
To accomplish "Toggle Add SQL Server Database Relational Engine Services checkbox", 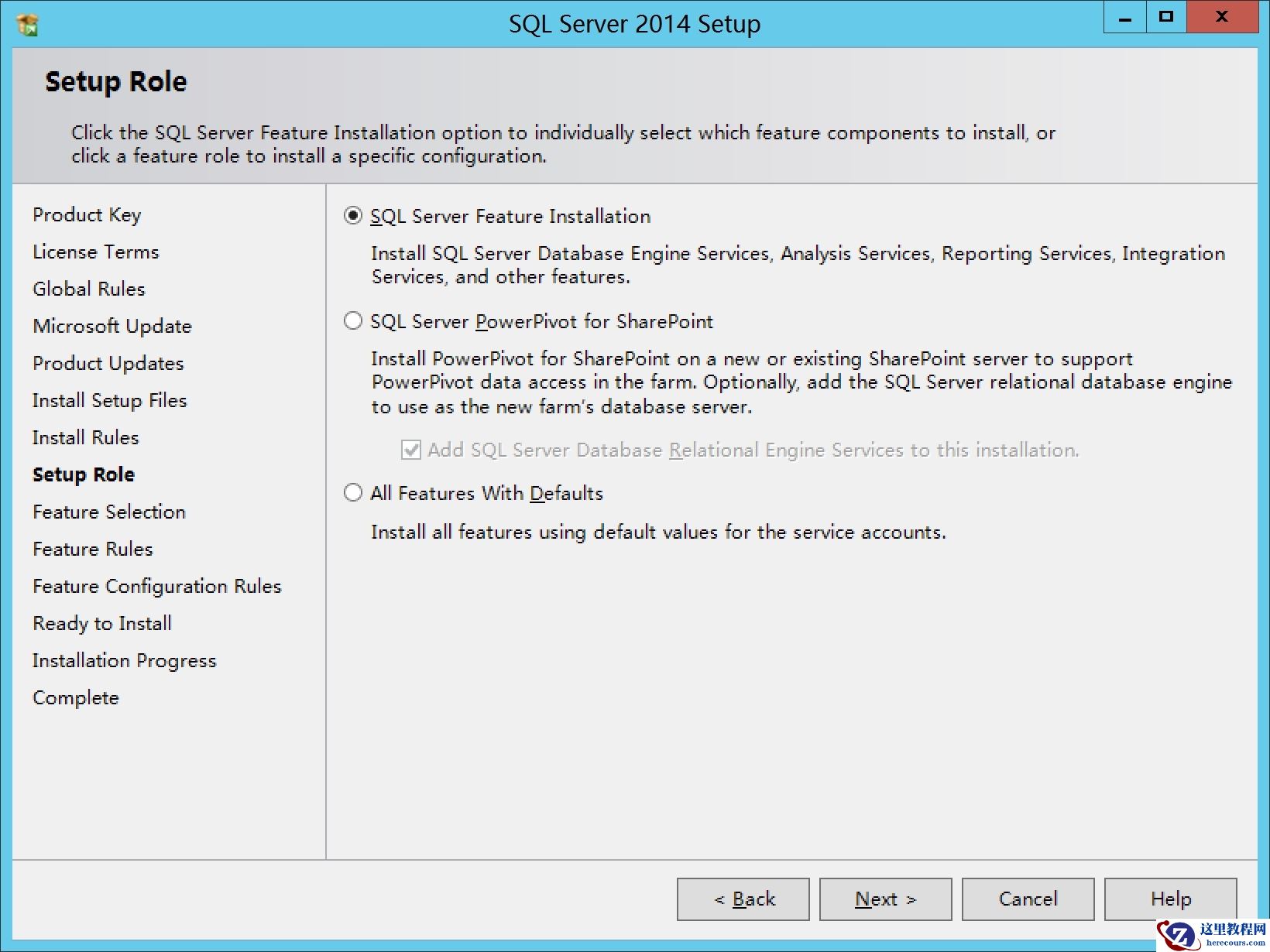I will (x=410, y=450).
